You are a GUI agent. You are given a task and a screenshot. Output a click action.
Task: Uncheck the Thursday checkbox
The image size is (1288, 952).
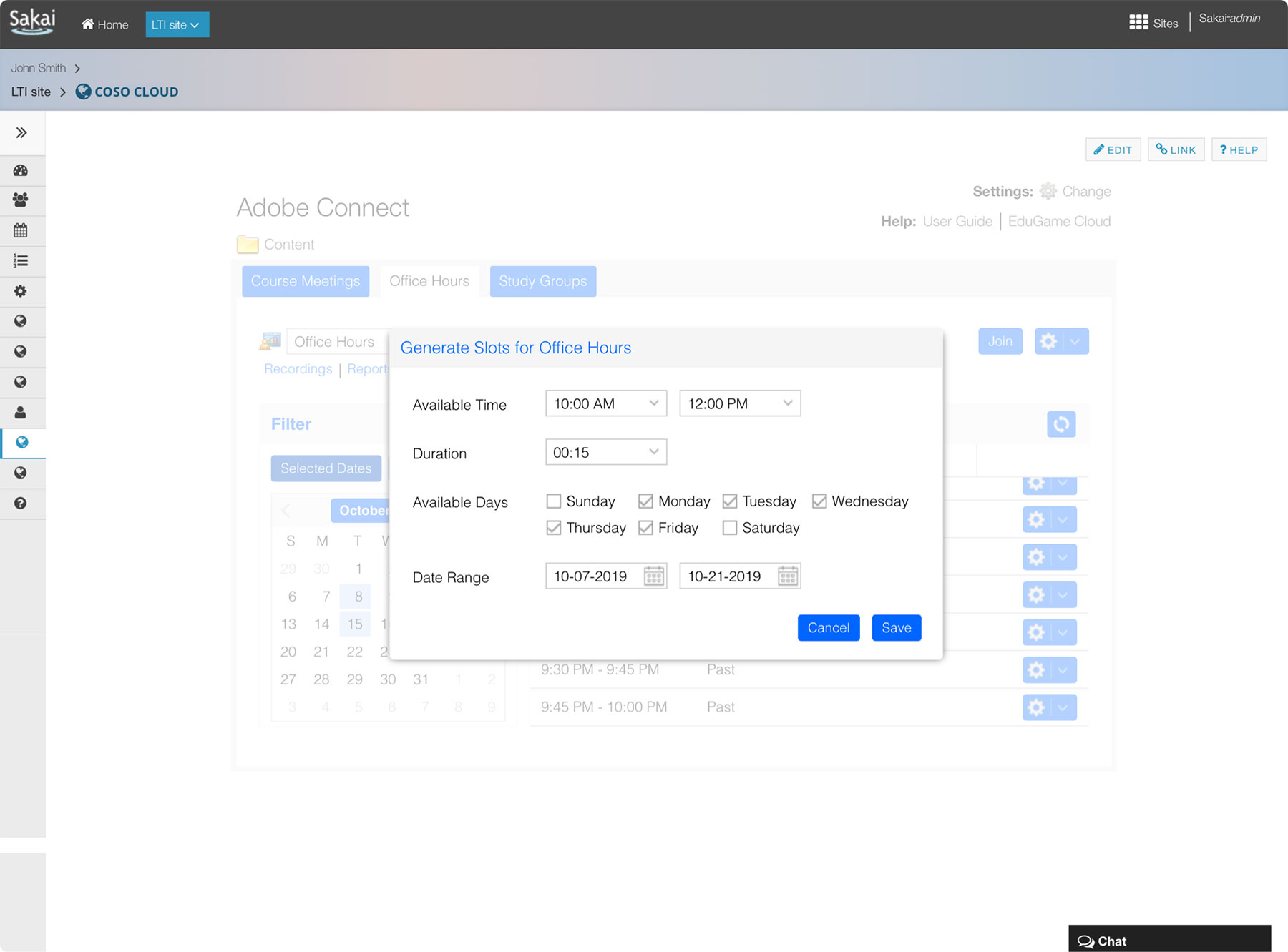tap(553, 528)
